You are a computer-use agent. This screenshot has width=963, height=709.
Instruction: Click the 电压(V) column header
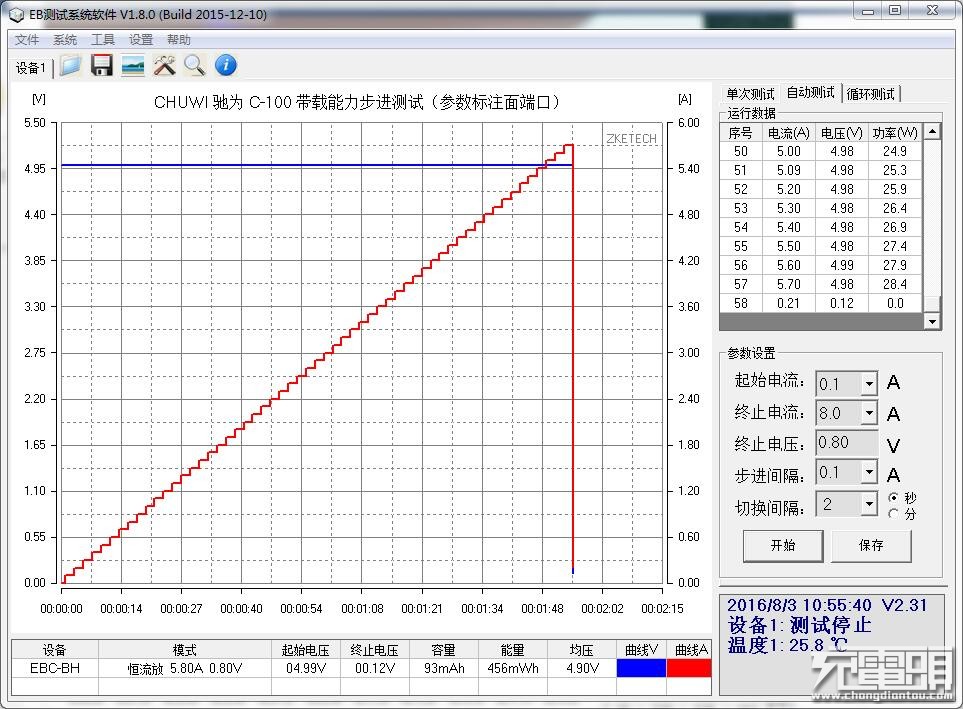(841, 133)
